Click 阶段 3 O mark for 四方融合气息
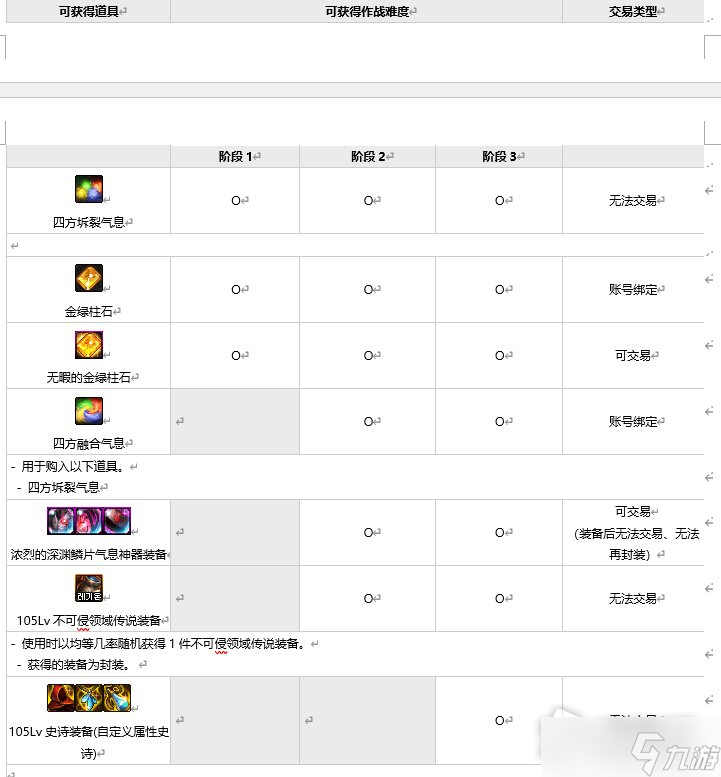 click(499, 422)
